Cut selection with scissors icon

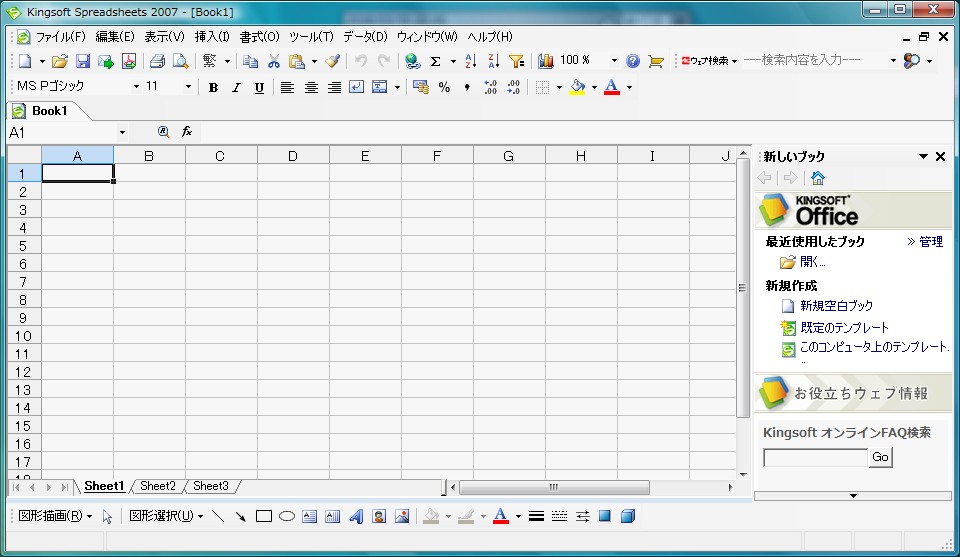pyautogui.click(x=274, y=61)
